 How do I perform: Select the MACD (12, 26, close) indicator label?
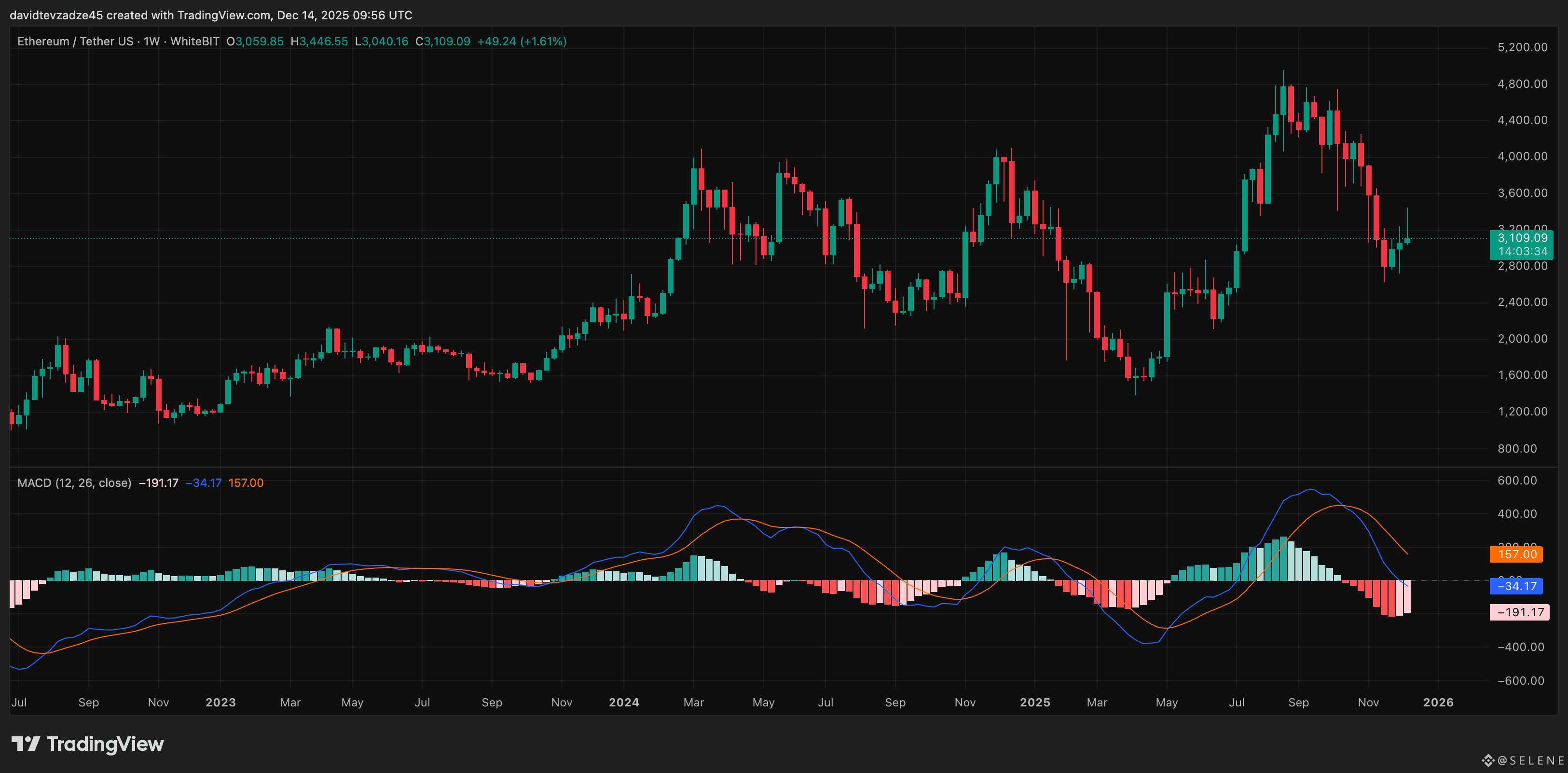(74, 483)
